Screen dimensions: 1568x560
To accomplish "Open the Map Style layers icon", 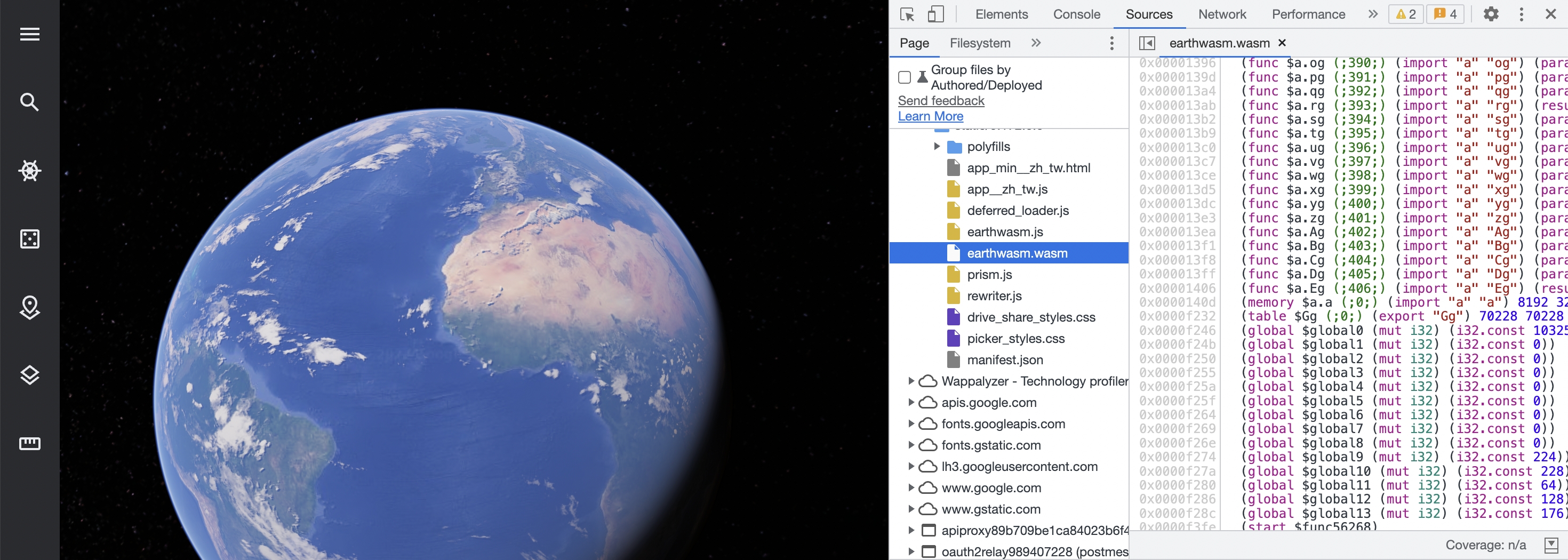I will (x=30, y=375).
